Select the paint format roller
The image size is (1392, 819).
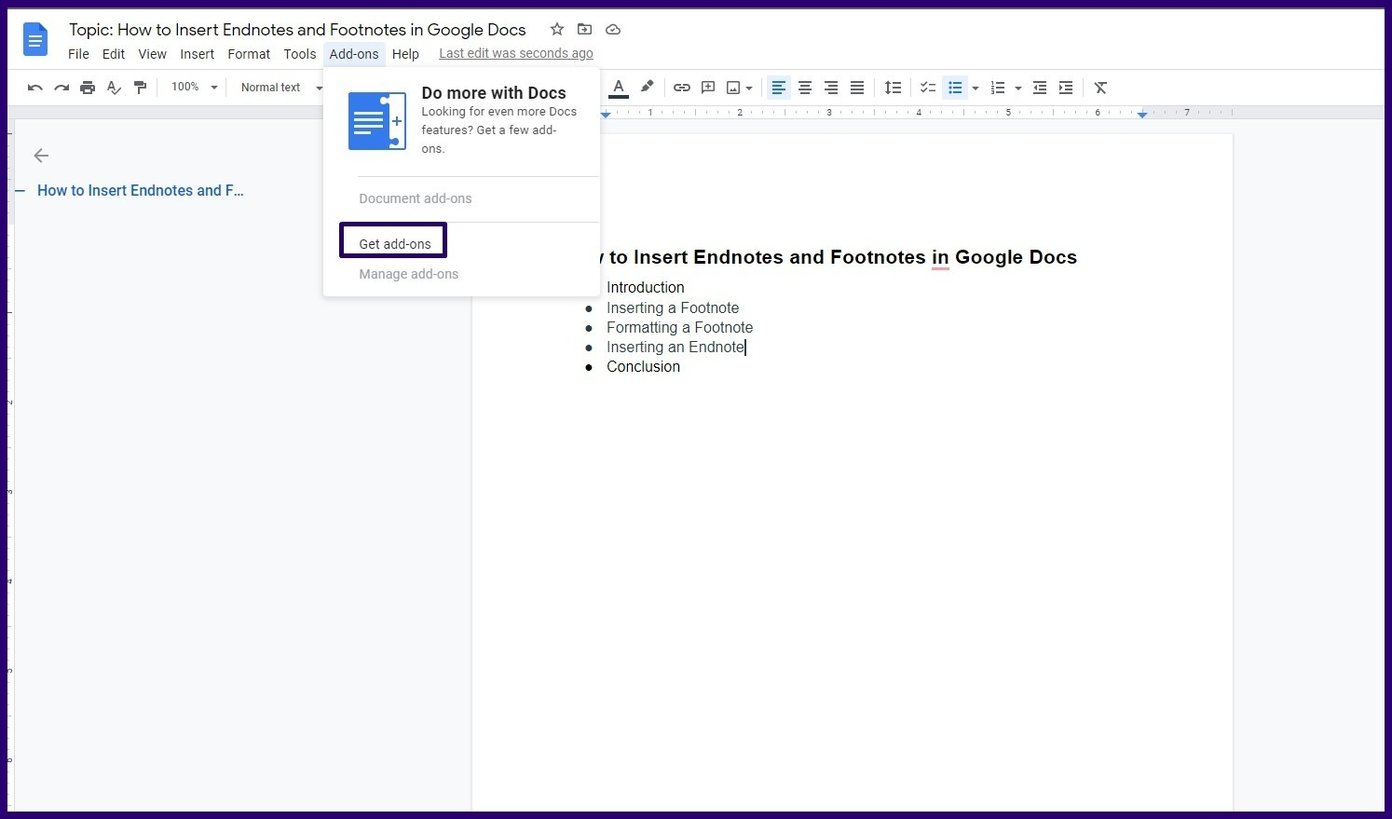[140, 88]
